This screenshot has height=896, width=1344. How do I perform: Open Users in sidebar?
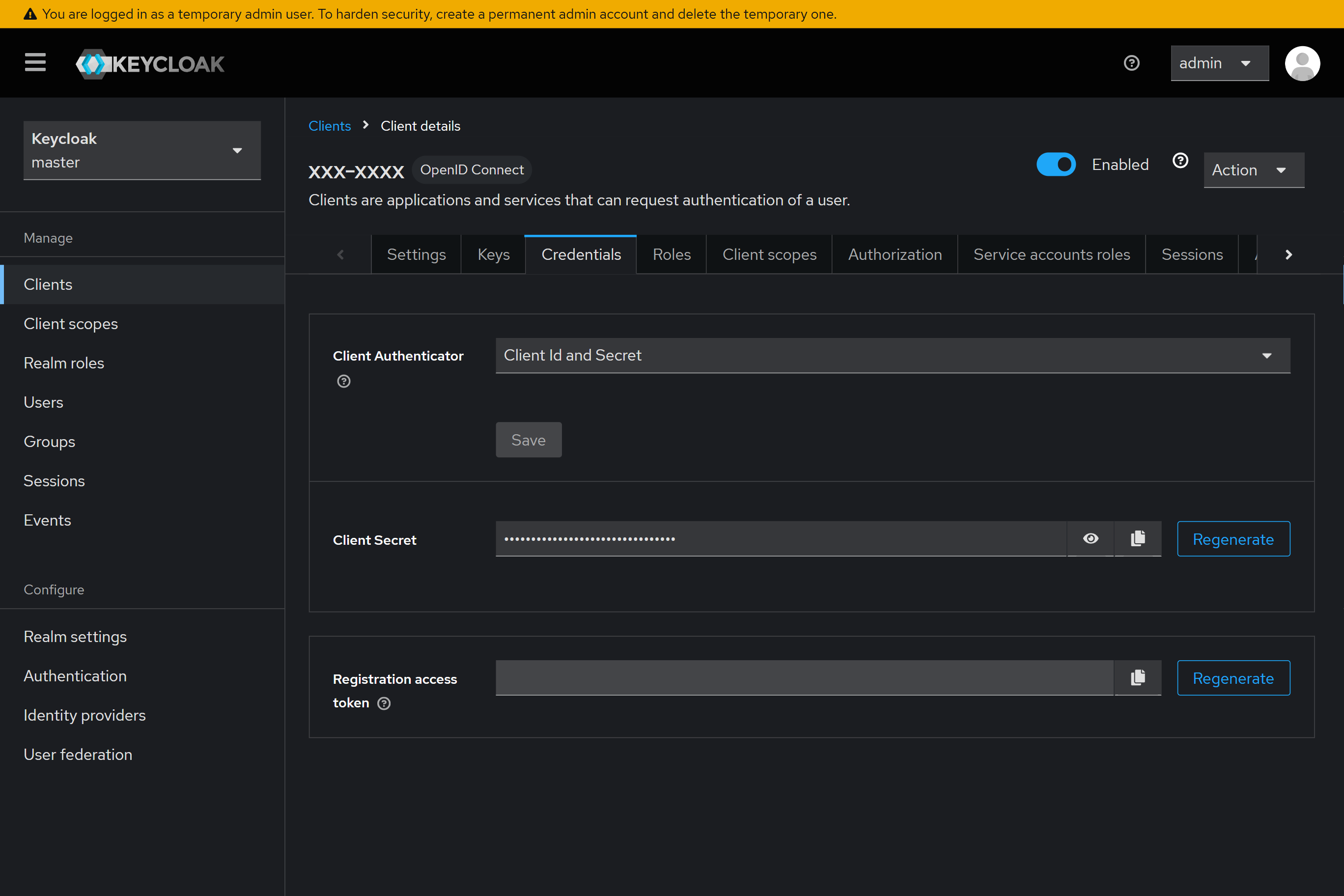click(x=142, y=402)
